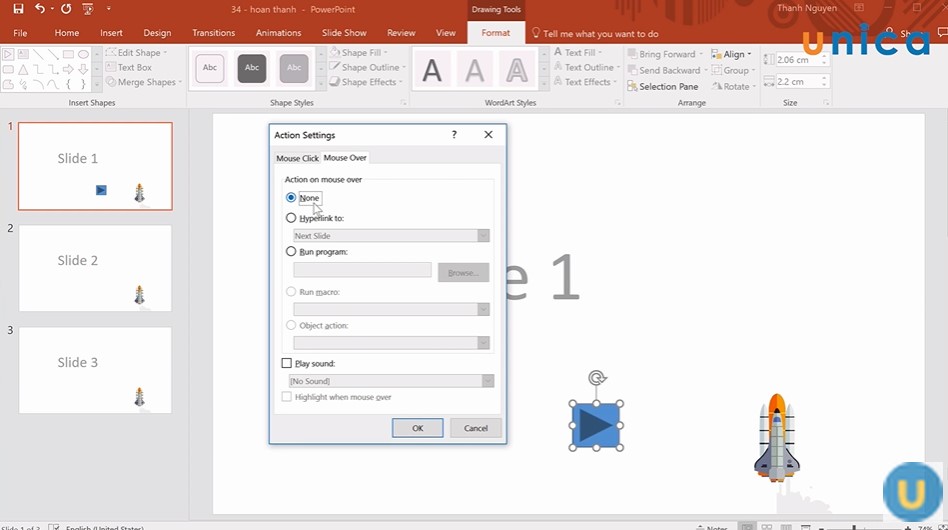Viewport: 948px width, 530px height.
Task: Click Bring Forward in the Arrange group
Action: (x=665, y=54)
